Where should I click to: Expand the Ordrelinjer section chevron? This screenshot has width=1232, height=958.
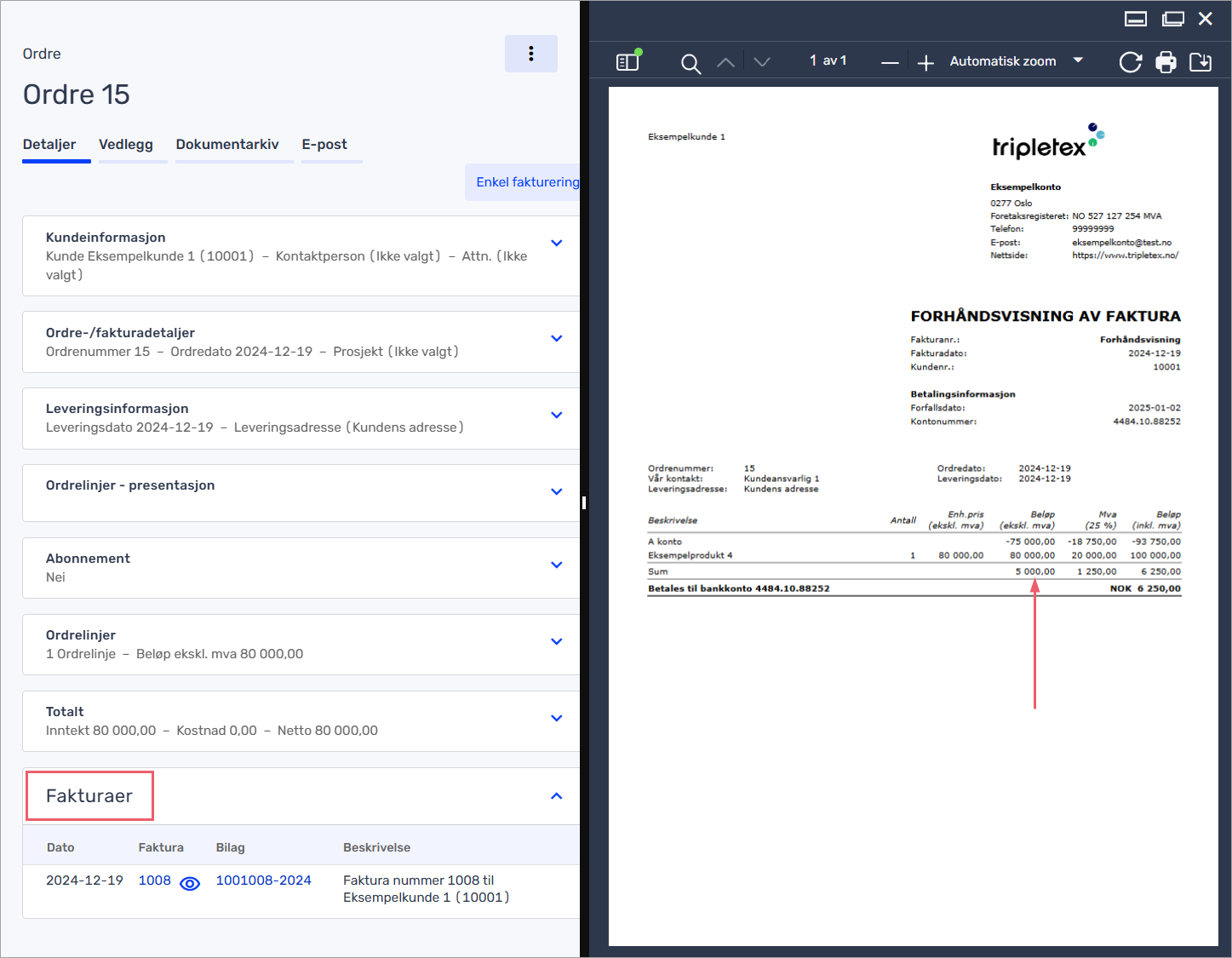click(x=557, y=642)
